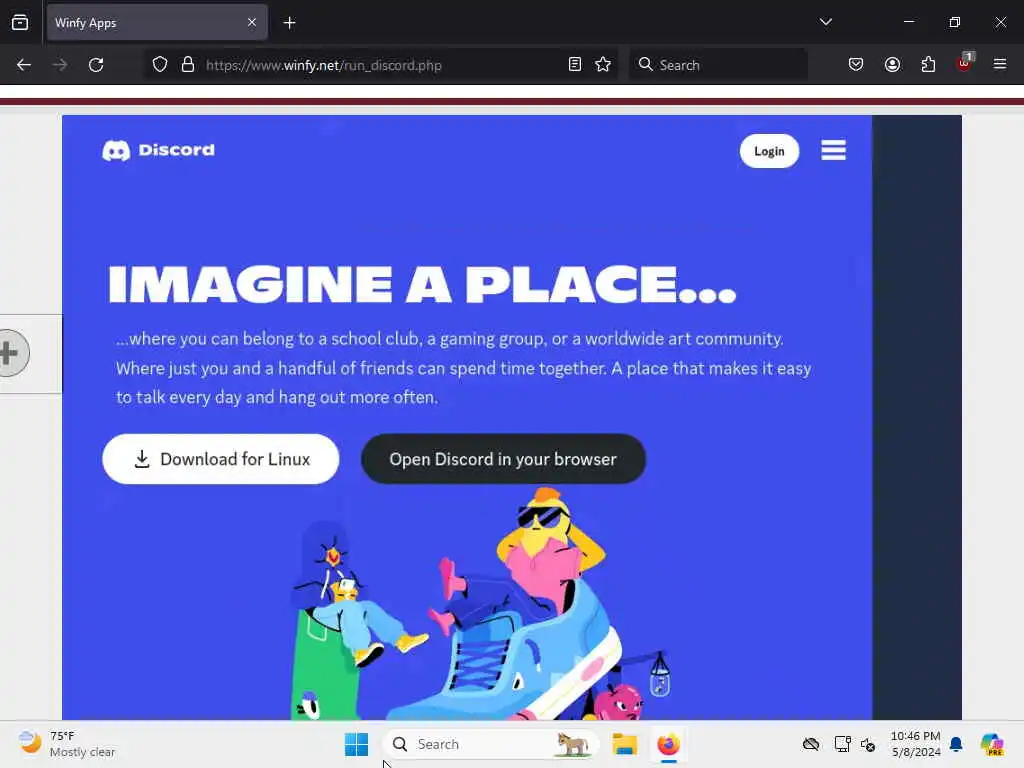Image resolution: width=1024 pixels, height=768 pixels.
Task: Open the Pocket save icon
Action: click(856, 65)
